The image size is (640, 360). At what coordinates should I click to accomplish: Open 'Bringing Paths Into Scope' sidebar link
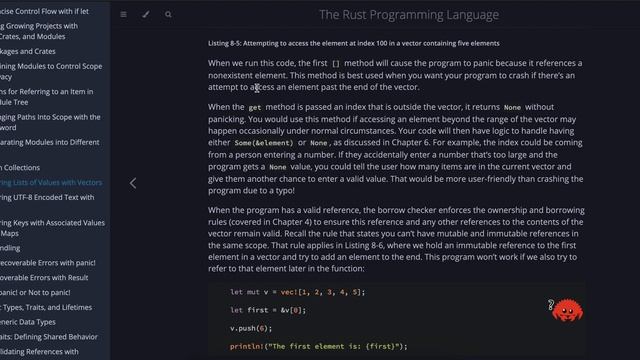(x=50, y=122)
